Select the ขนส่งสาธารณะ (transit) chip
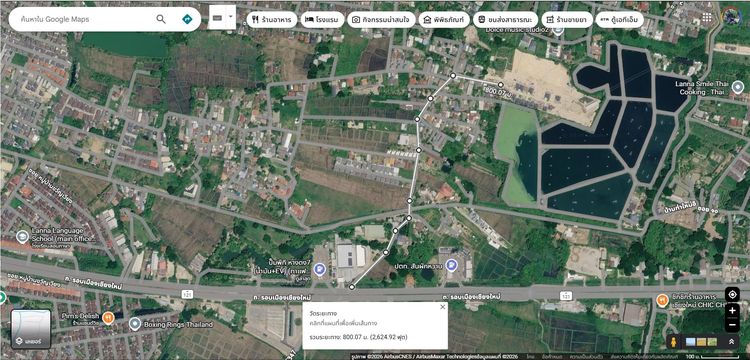This screenshot has width=750, height=360. [x=506, y=20]
